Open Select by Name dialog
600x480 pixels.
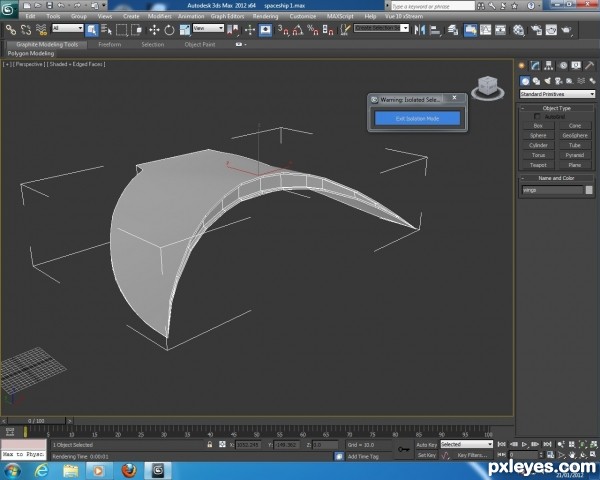(x=106, y=30)
